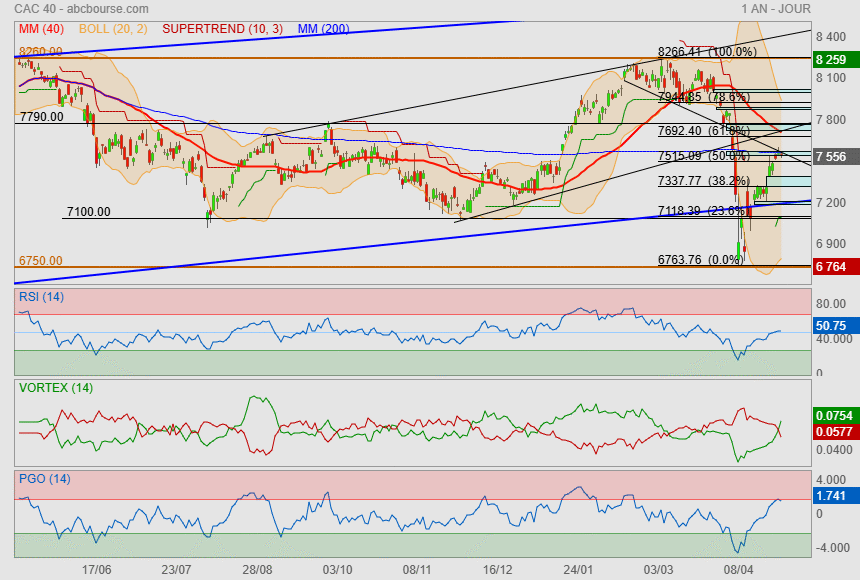The height and width of the screenshot is (580, 860).
Task: Click the 6750.00 support level label
Action: [41, 261]
